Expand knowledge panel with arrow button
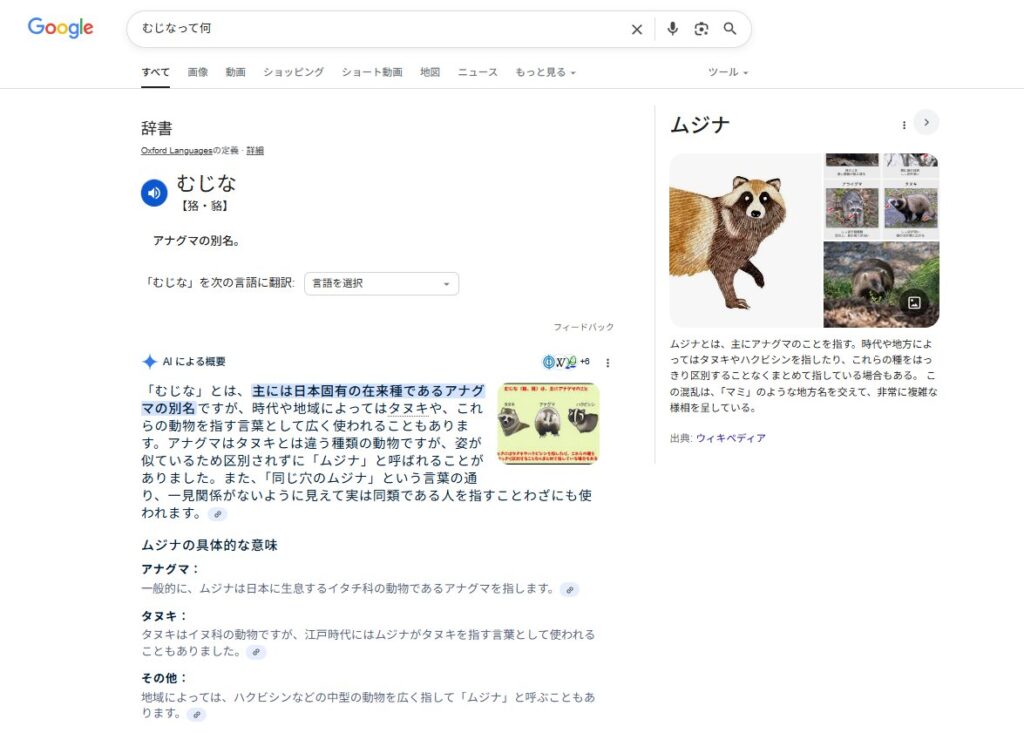This screenshot has width=1024, height=733. 926,123
